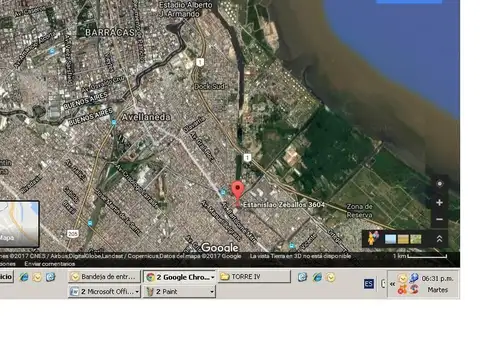Image resolution: width=480 pixels, height=360 pixels.
Task: Open the Microsoft Office taskbar group
Action: click(x=104, y=292)
